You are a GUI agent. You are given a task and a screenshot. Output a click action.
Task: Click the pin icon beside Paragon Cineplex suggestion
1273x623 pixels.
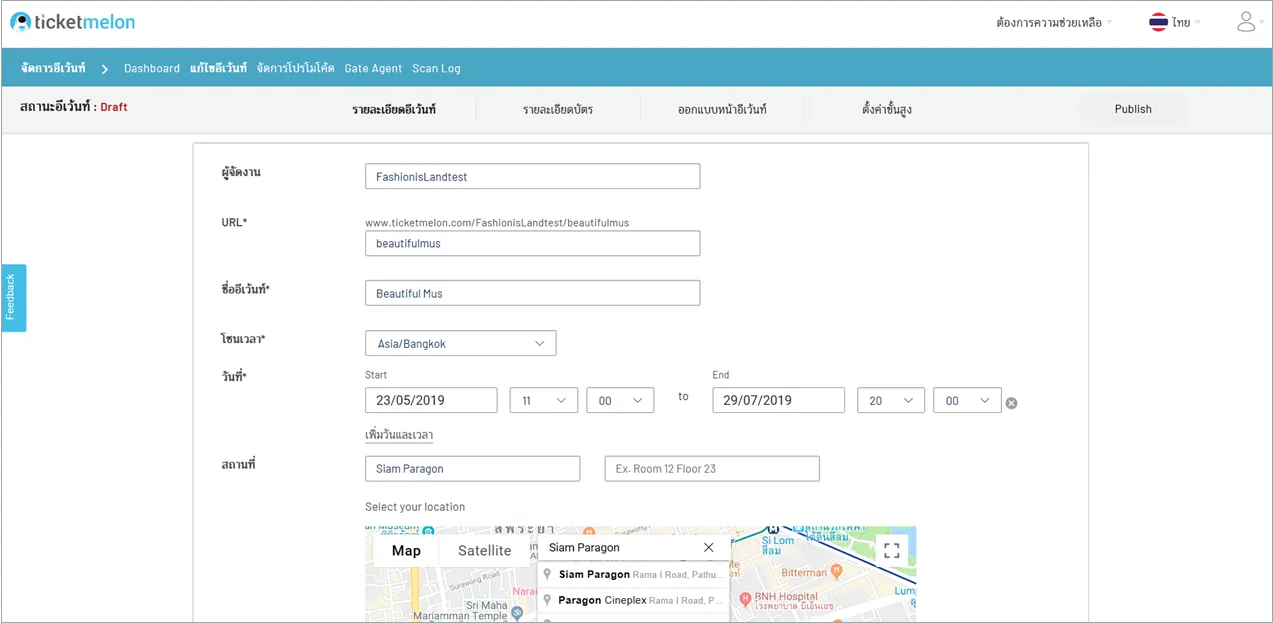click(547, 600)
